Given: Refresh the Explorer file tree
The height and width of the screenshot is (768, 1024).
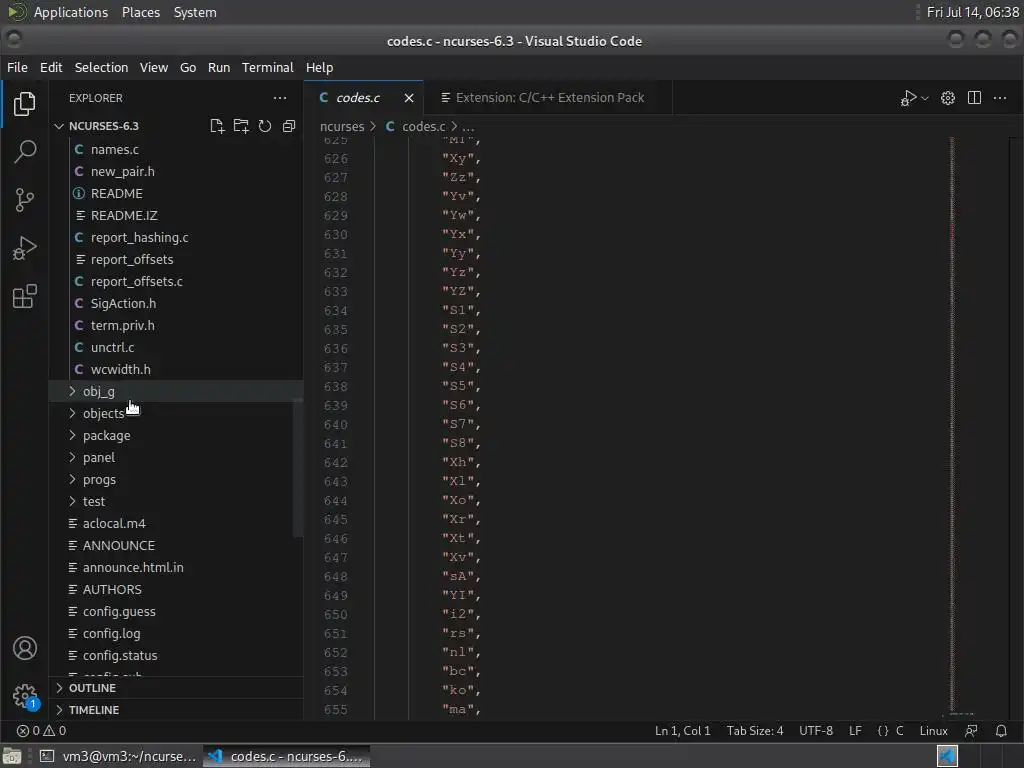Looking at the screenshot, I should pos(264,126).
